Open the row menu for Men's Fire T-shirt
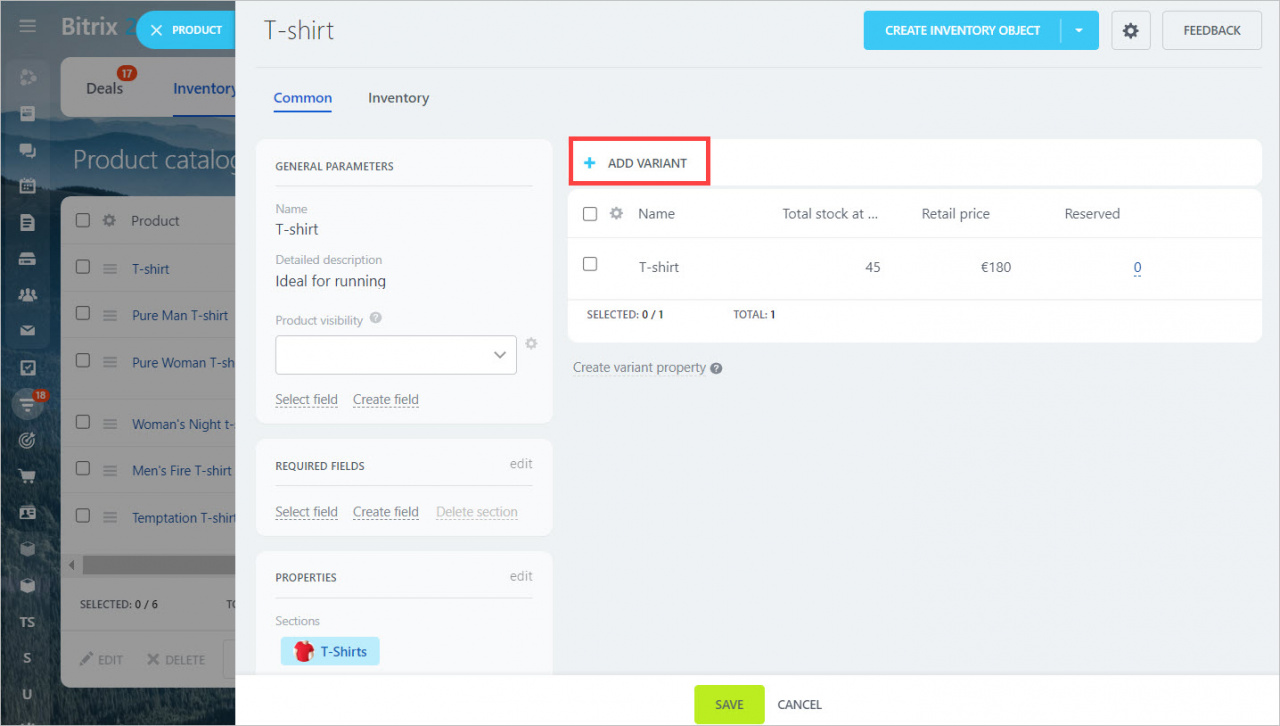The width and height of the screenshot is (1280, 726). [110, 470]
